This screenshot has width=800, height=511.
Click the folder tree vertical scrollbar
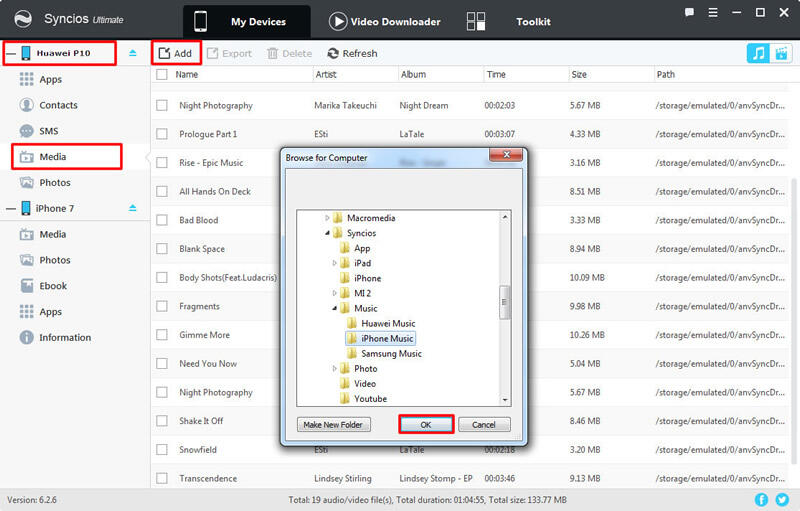(505, 300)
